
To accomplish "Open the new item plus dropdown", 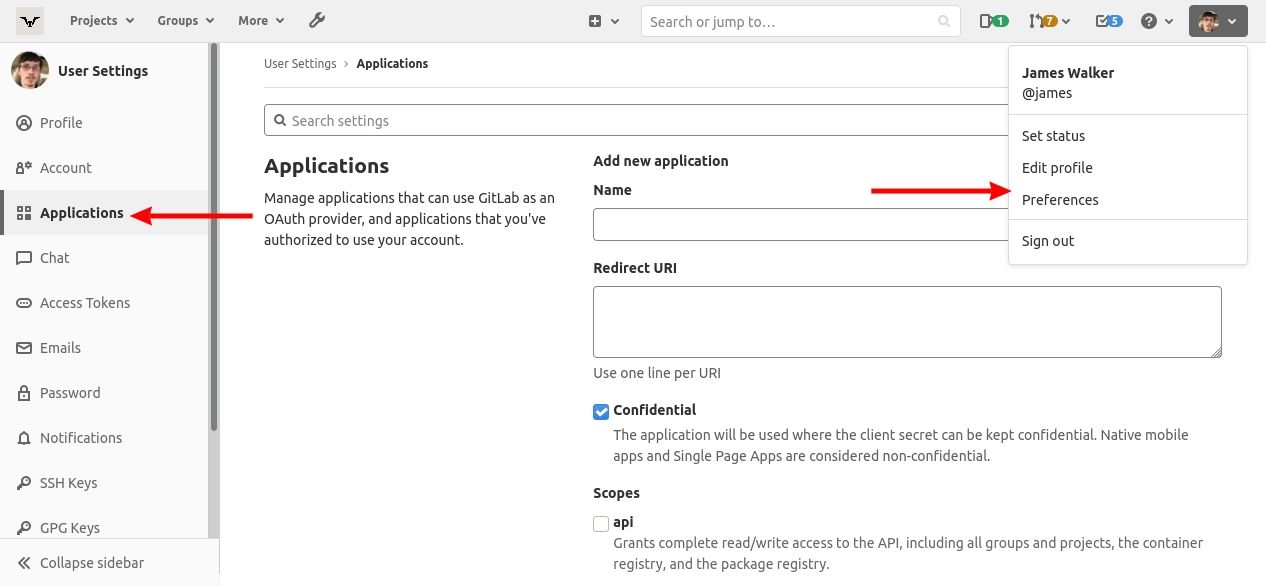I will 603,21.
